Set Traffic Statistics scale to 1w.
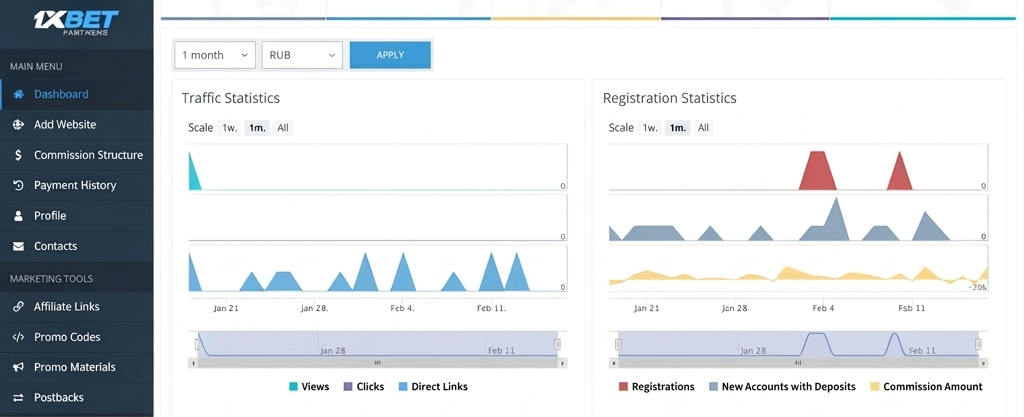 (x=229, y=128)
